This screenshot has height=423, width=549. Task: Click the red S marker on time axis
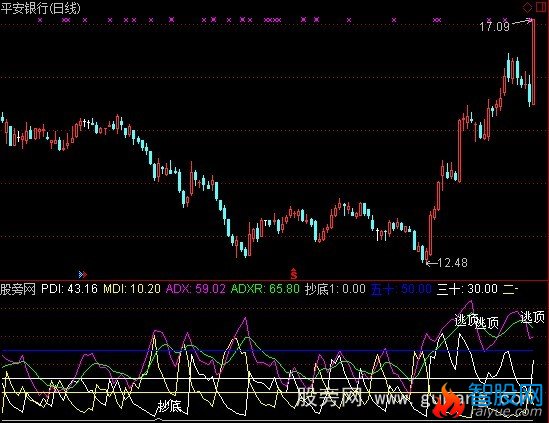click(293, 273)
